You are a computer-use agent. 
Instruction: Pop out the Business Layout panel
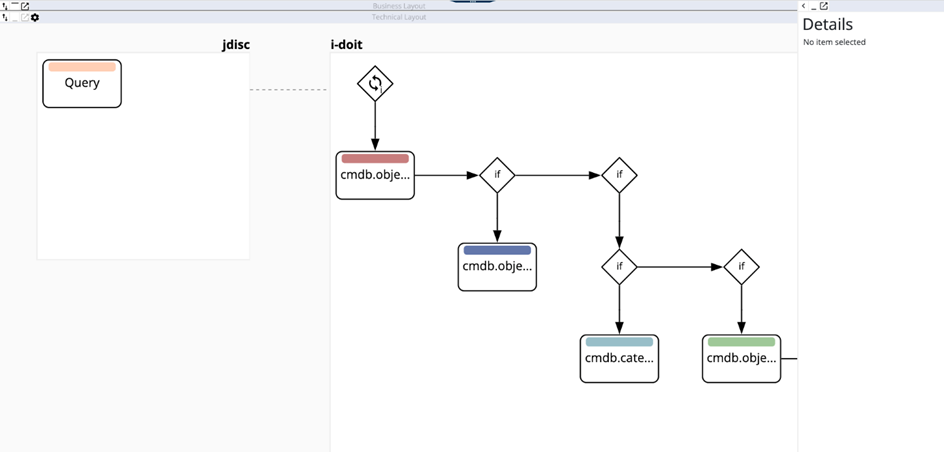pyautogui.click(x=25, y=6)
